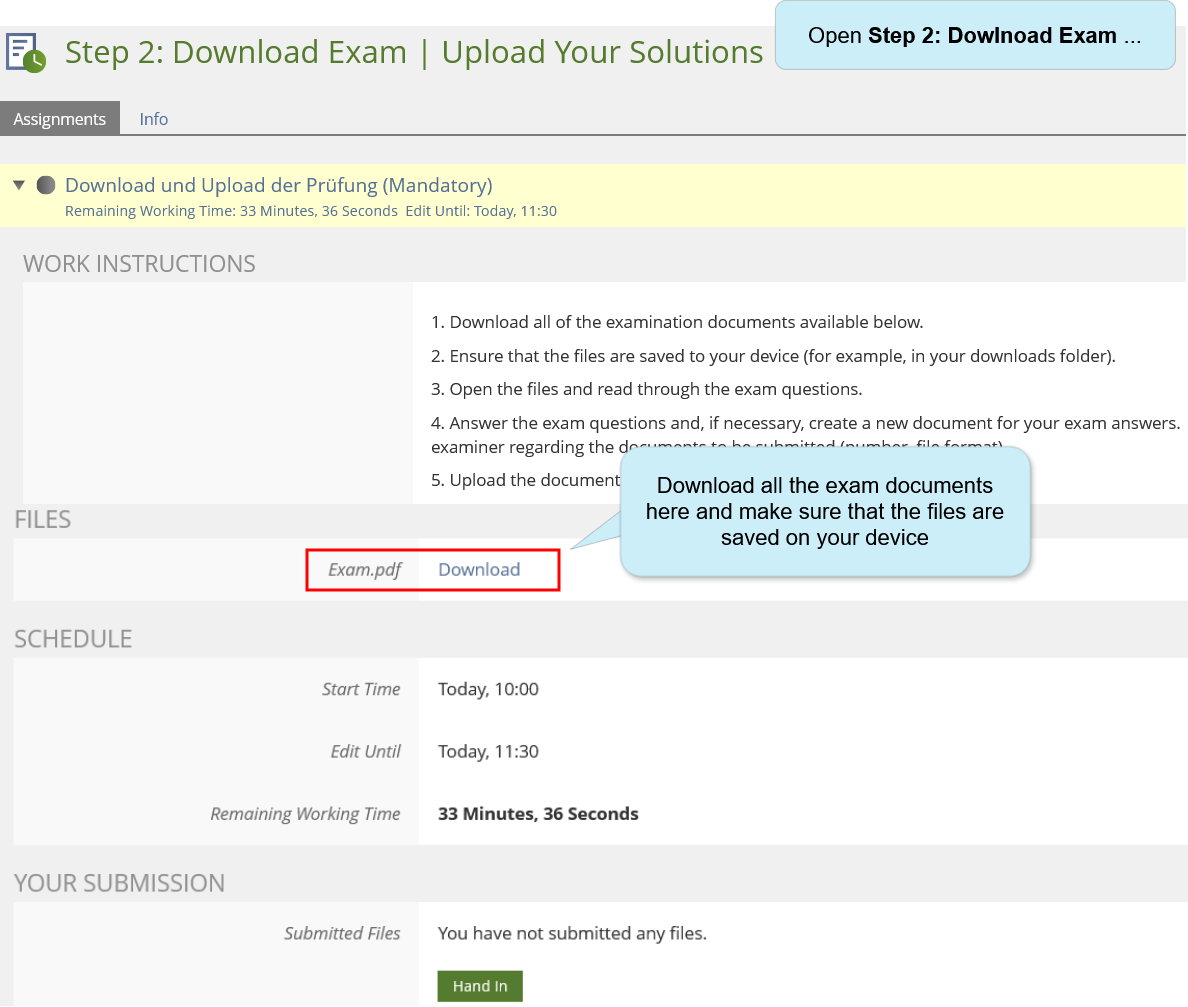1188x1007 pixels.
Task: Select the Assignments tab
Action: pos(60,119)
